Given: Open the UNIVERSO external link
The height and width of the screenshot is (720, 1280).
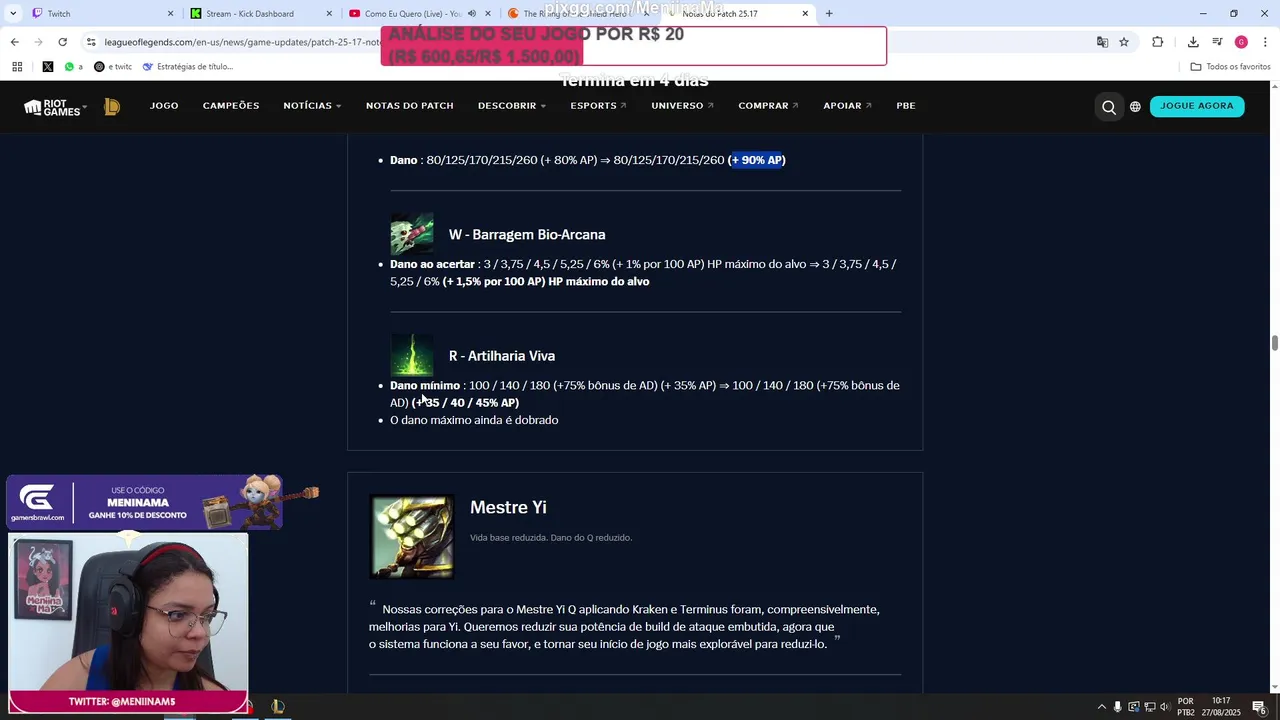Looking at the screenshot, I should (x=683, y=106).
